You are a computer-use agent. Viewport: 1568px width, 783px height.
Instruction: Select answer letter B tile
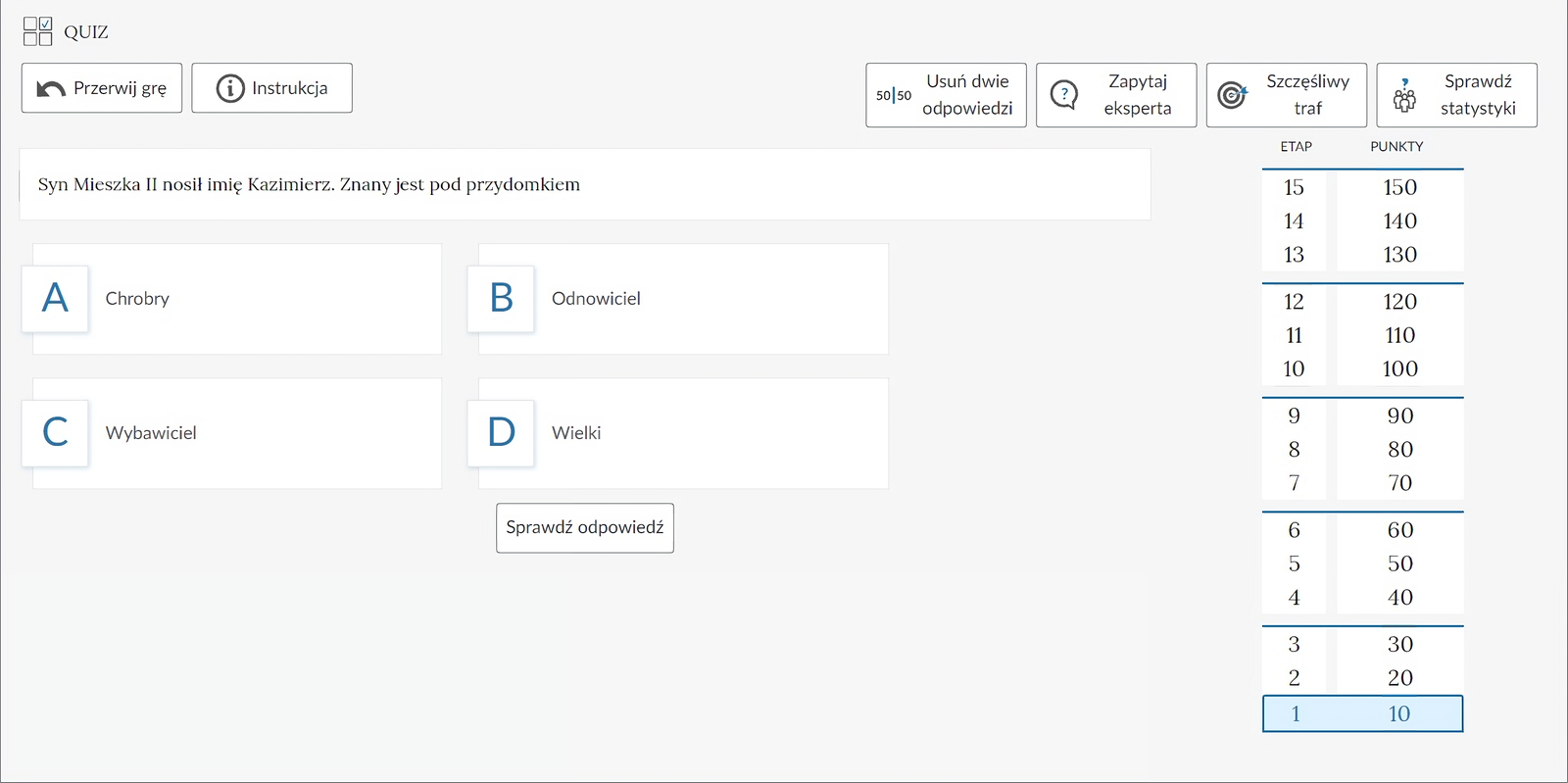pos(502,298)
